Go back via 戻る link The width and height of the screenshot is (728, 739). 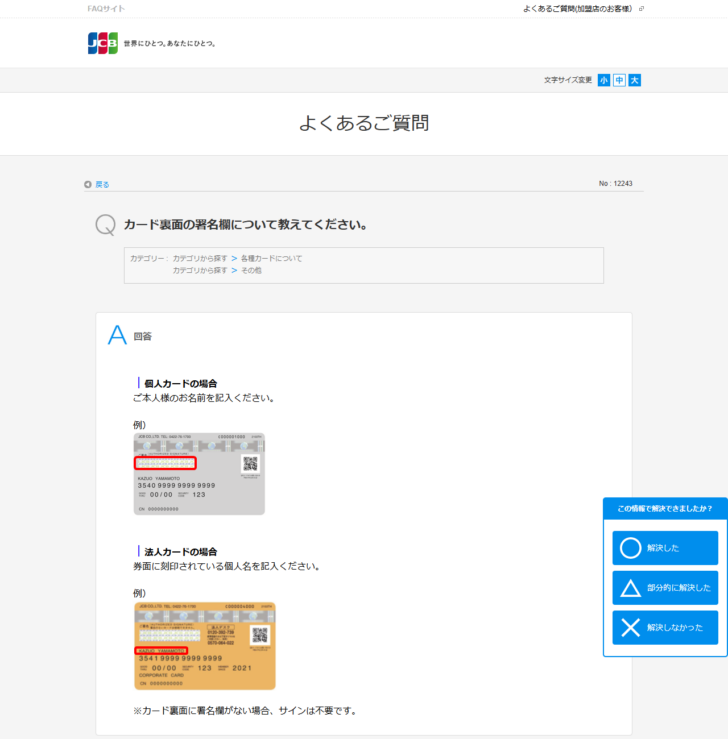[102, 184]
